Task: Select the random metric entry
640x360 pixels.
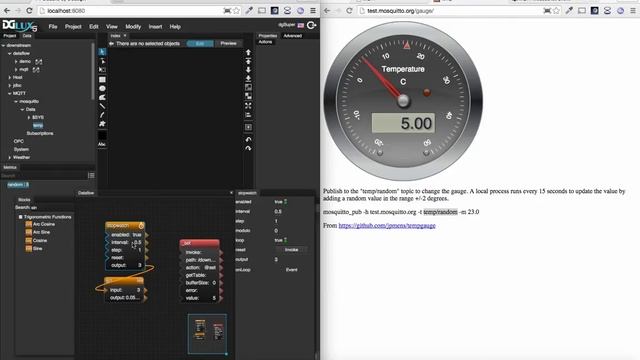Action: click(x=18, y=184)
